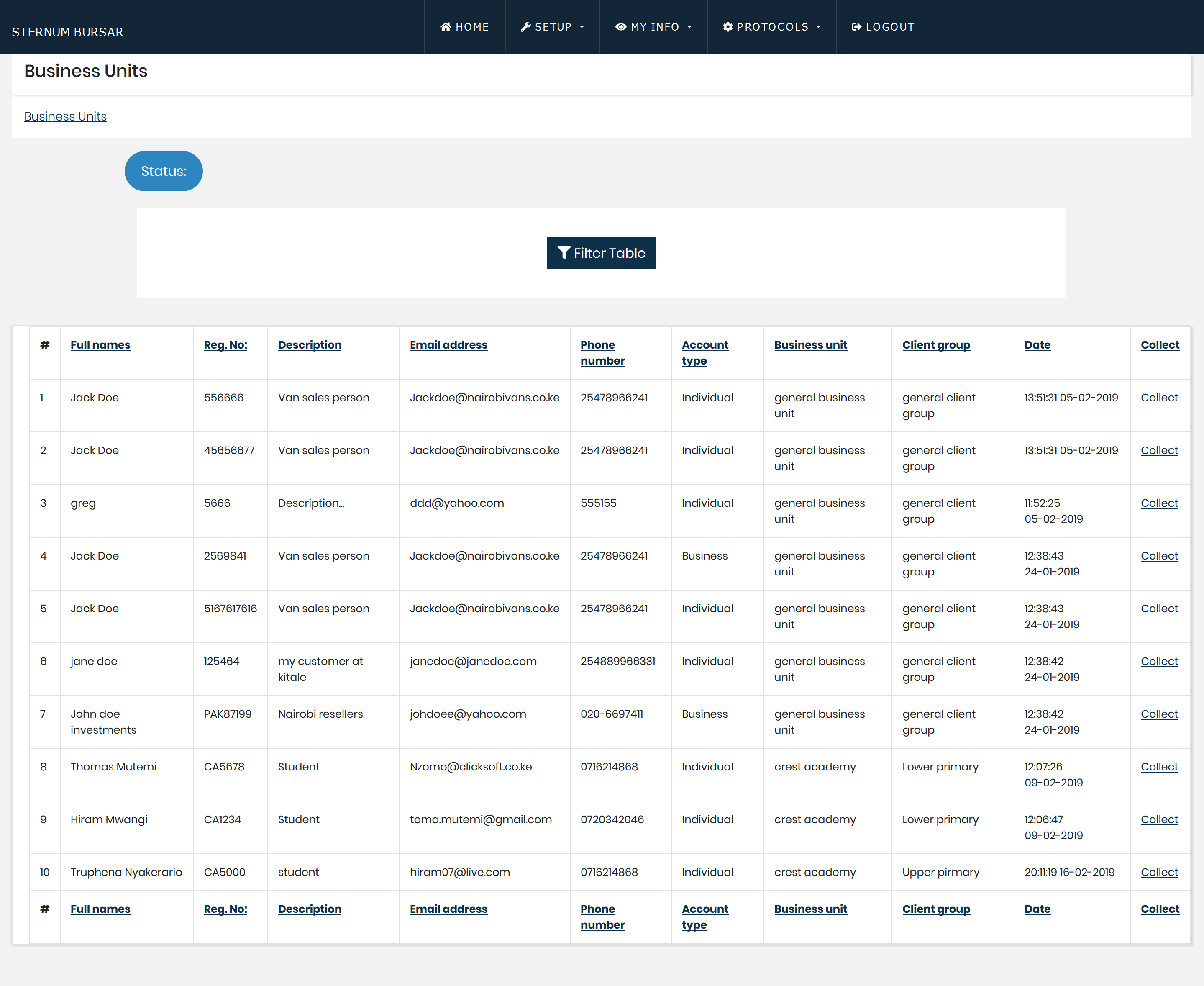
Task: Click the gear icon beside PROTOCOLS
Action: 728,27
